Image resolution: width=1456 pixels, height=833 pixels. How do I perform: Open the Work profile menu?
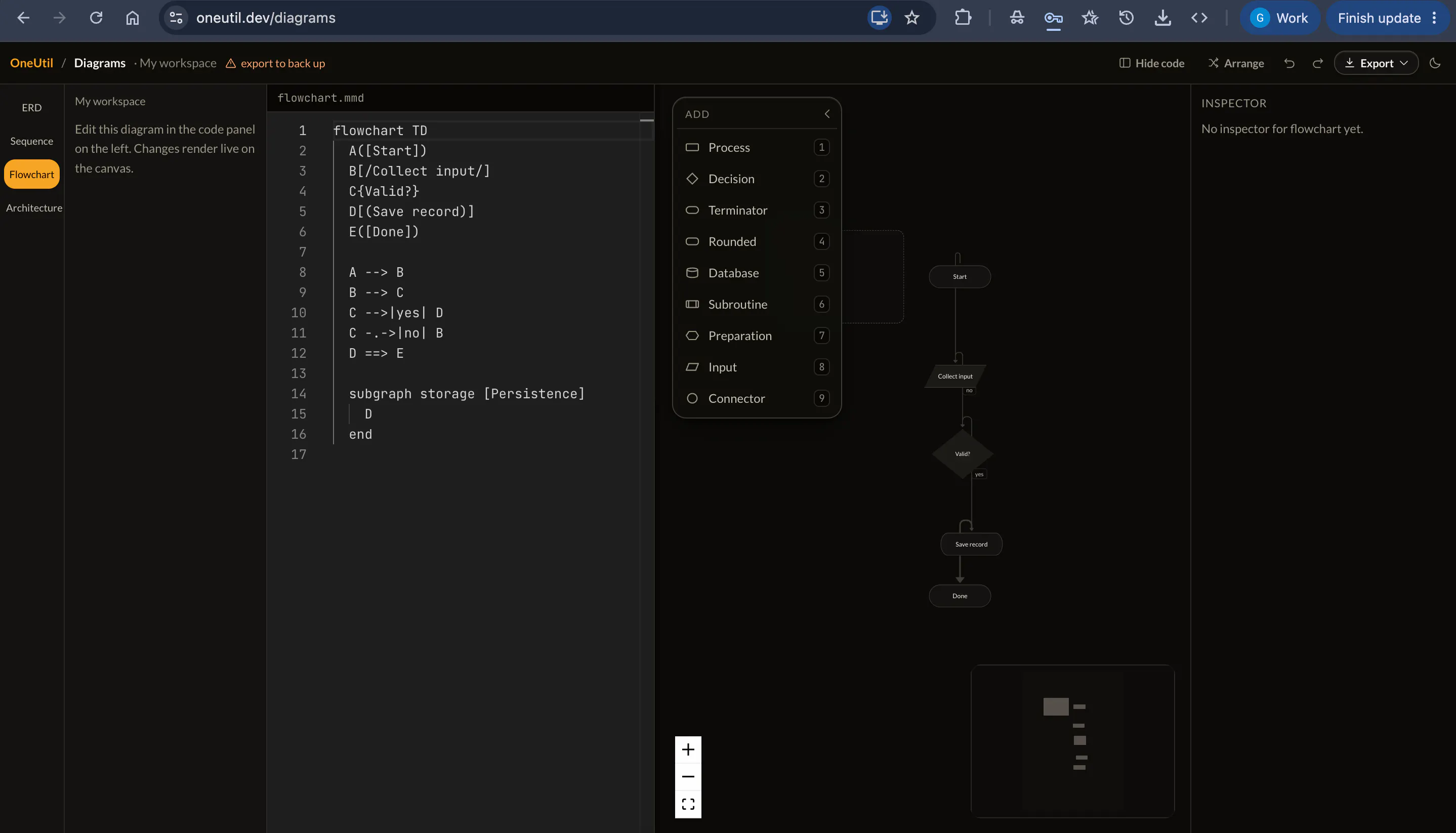1279,18
